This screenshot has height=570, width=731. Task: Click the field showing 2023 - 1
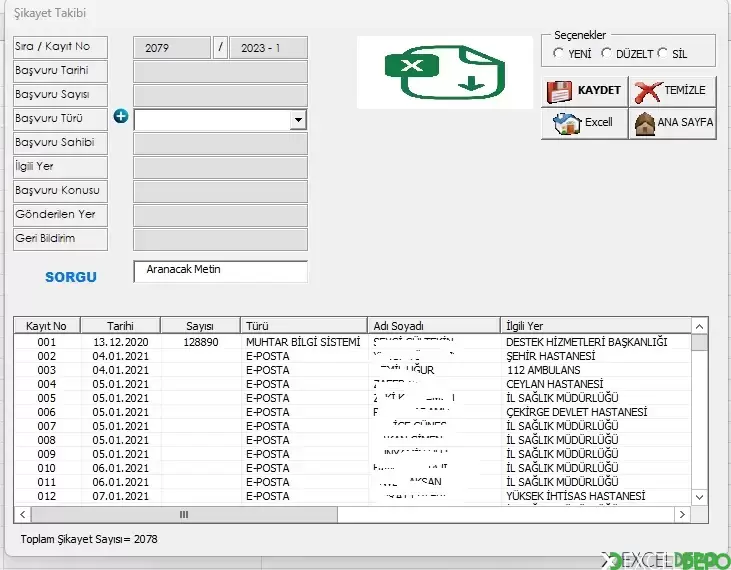click(x=269, y=48)
